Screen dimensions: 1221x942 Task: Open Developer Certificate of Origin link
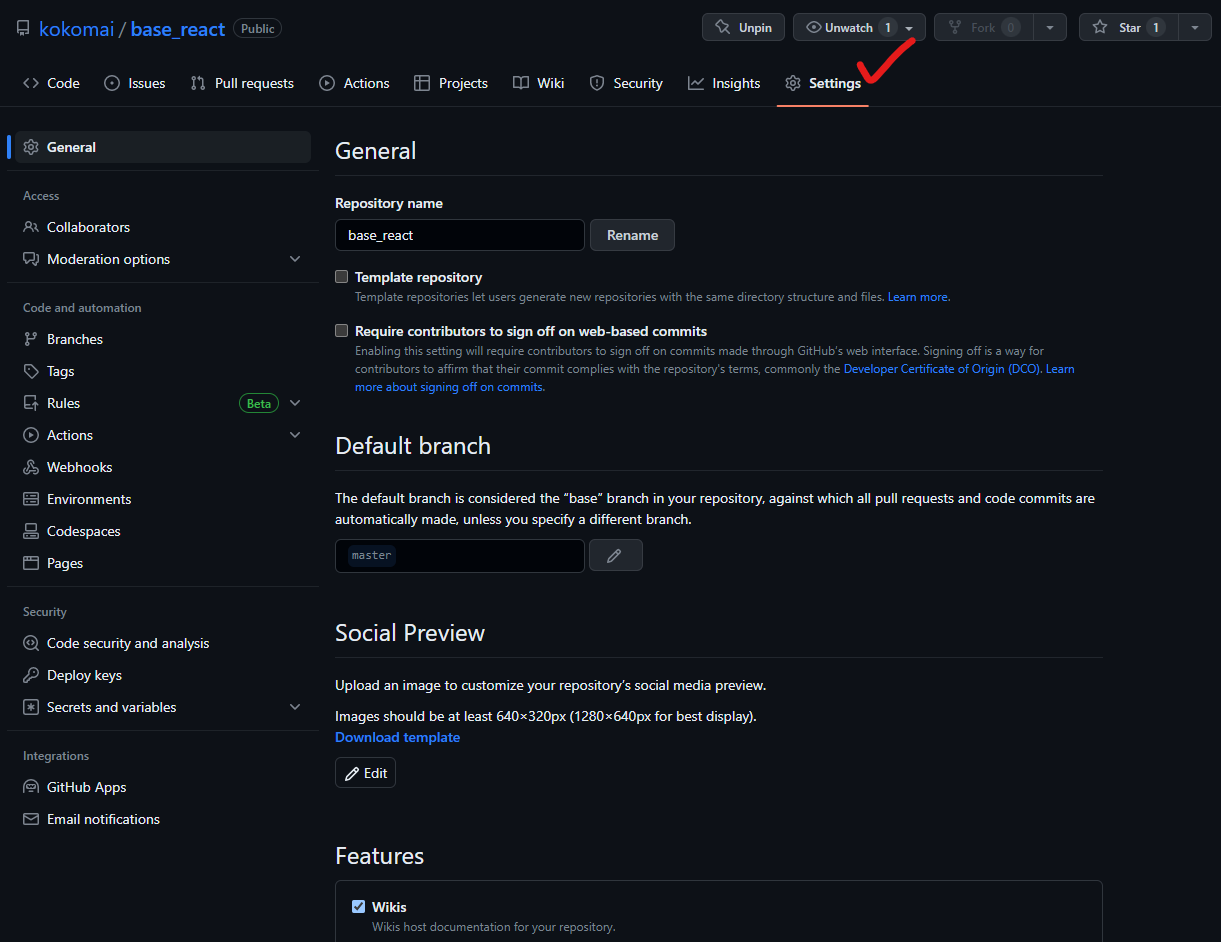pos(942,369)
